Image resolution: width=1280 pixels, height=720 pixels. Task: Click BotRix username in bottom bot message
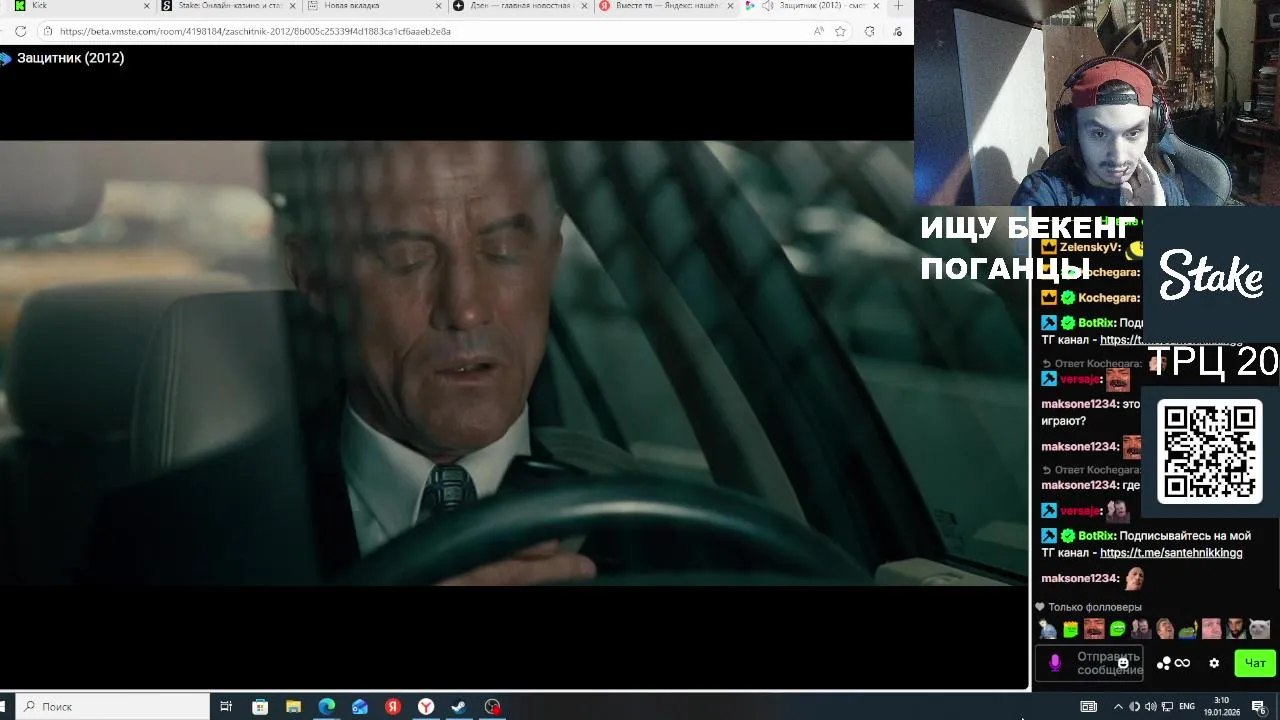pyautogui.click(x=1097, y=536)
